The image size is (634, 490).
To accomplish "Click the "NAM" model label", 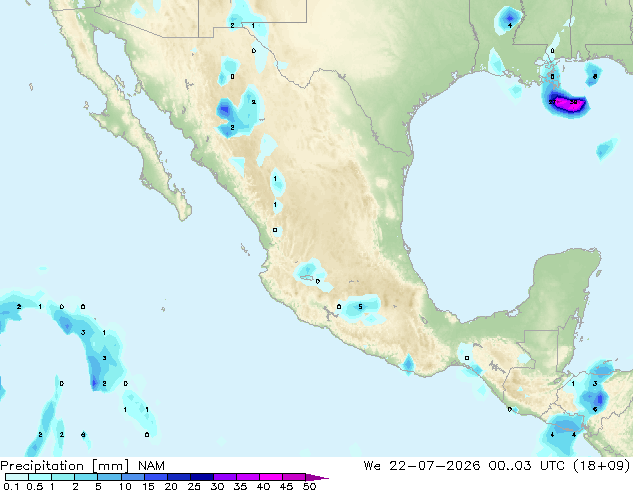I will [x=151, y=466].
